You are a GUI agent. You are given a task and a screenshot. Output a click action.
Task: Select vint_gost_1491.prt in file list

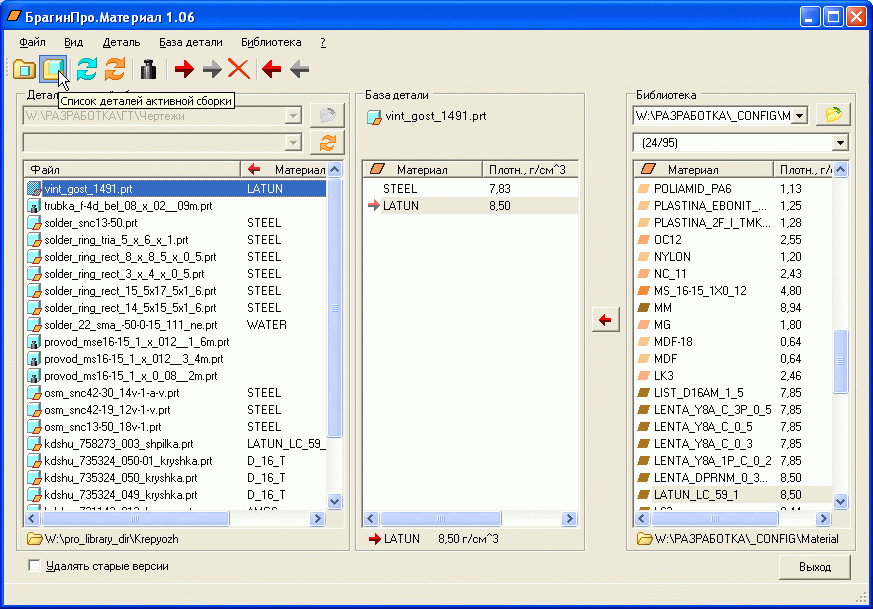click(x=175, y=189)
